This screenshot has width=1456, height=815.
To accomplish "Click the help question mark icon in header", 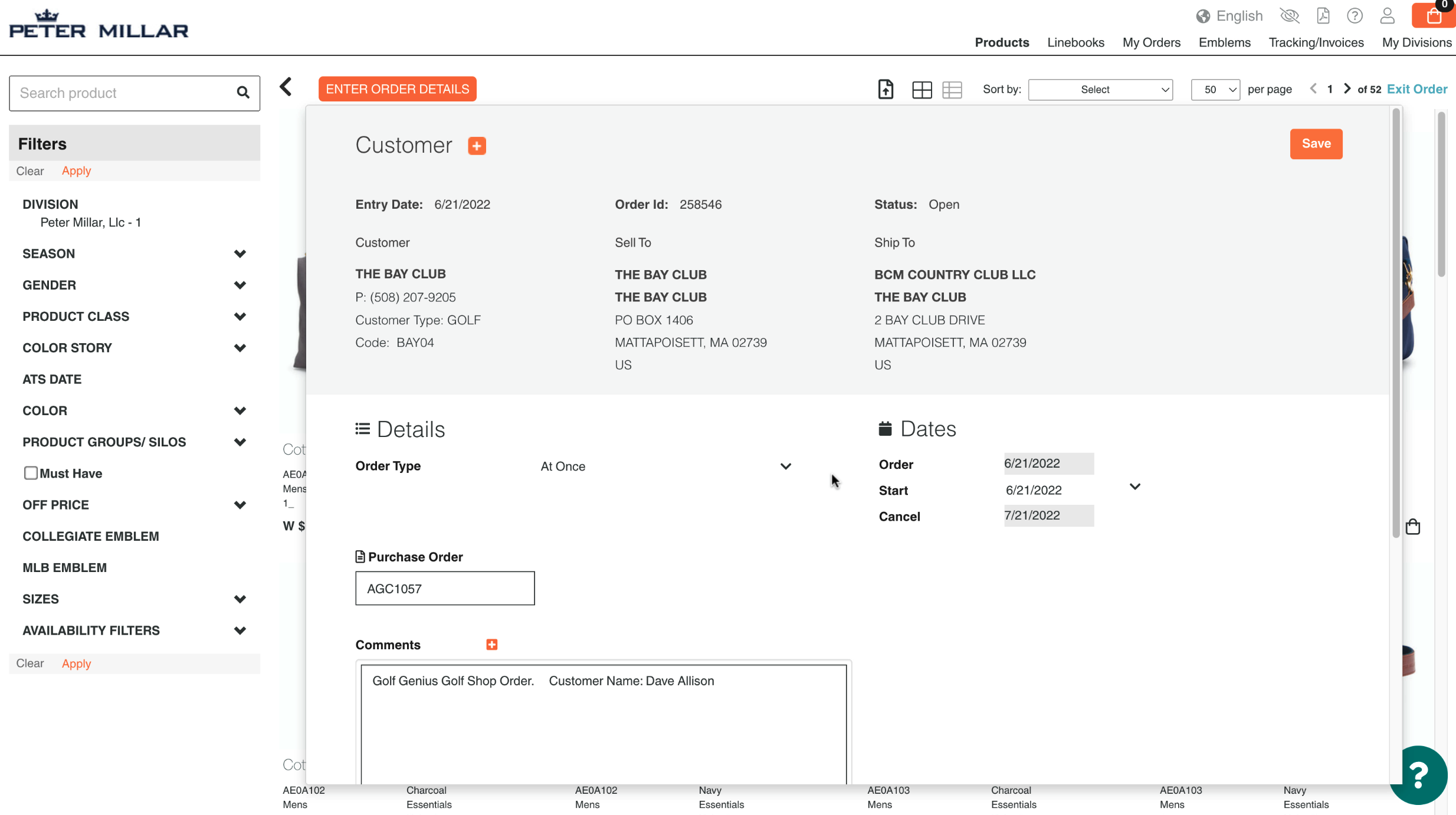I will (x=1355, y=16).
